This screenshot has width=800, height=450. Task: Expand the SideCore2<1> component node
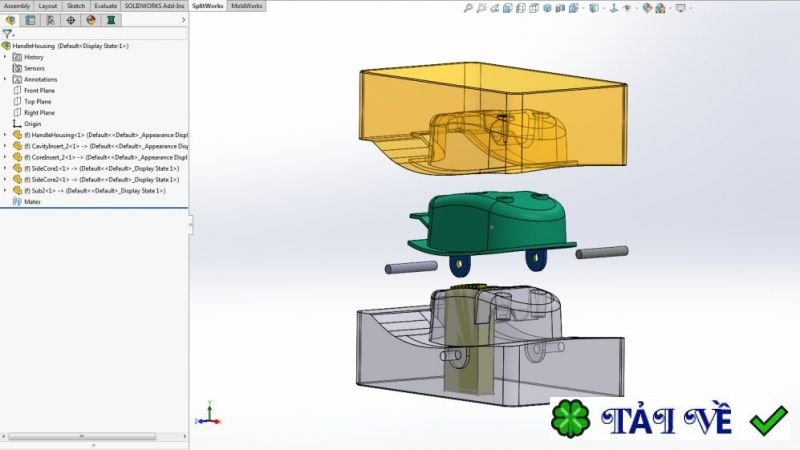pyautogui.click(x=5, y=180)
